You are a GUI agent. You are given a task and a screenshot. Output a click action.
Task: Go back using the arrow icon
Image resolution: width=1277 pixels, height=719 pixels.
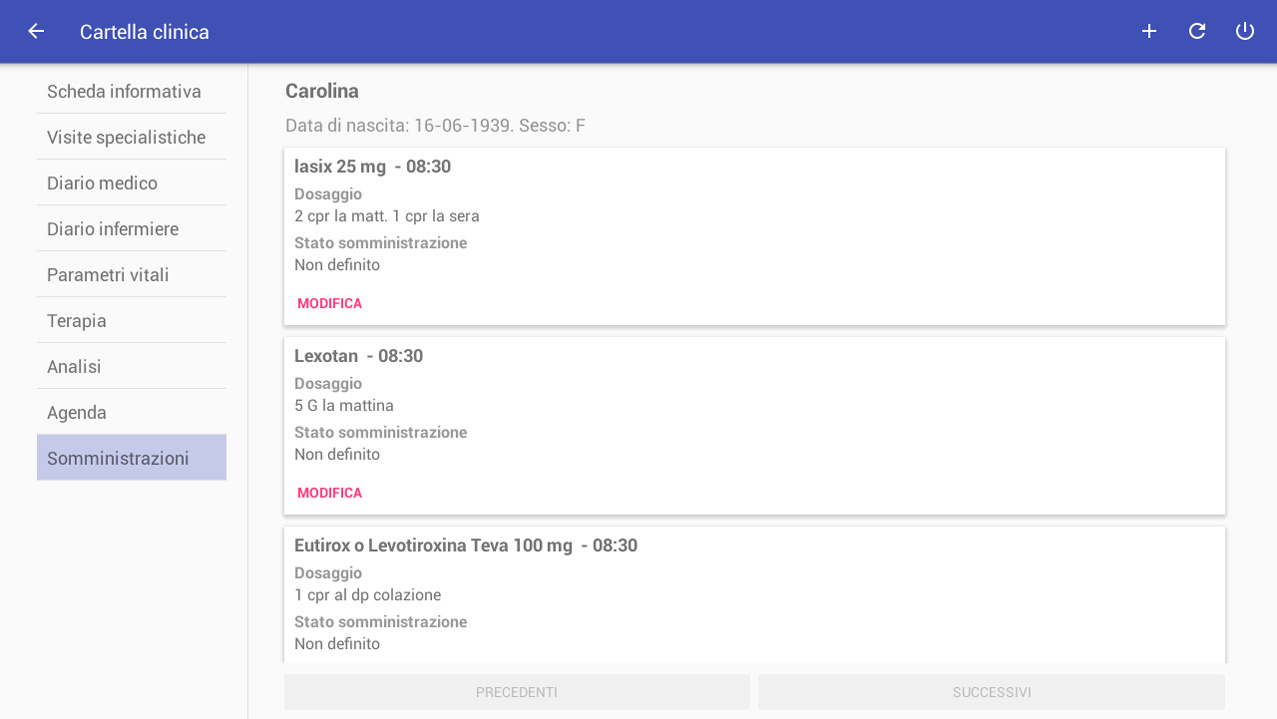(36, 31)
